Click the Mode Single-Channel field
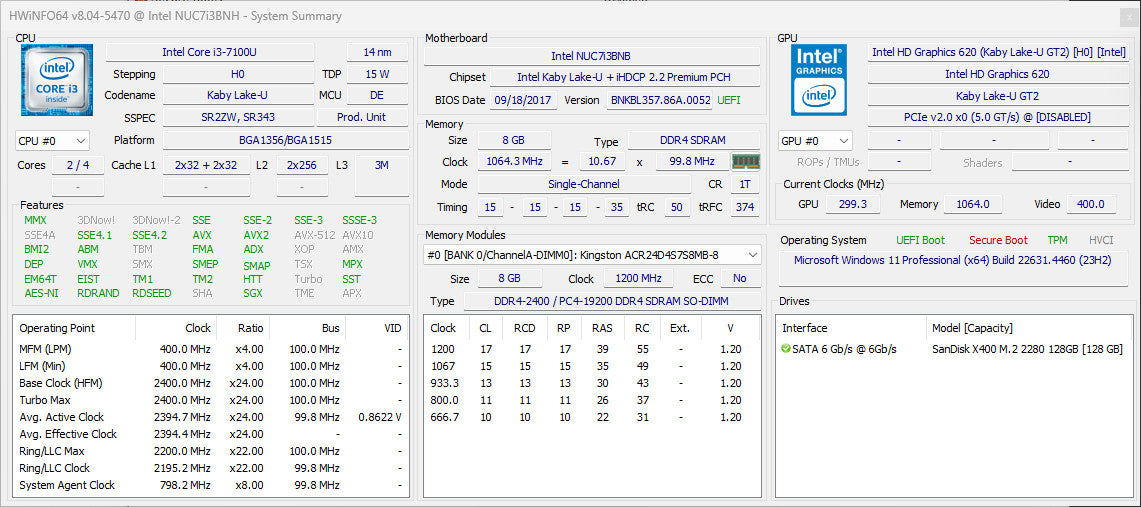 pos(584,184)
